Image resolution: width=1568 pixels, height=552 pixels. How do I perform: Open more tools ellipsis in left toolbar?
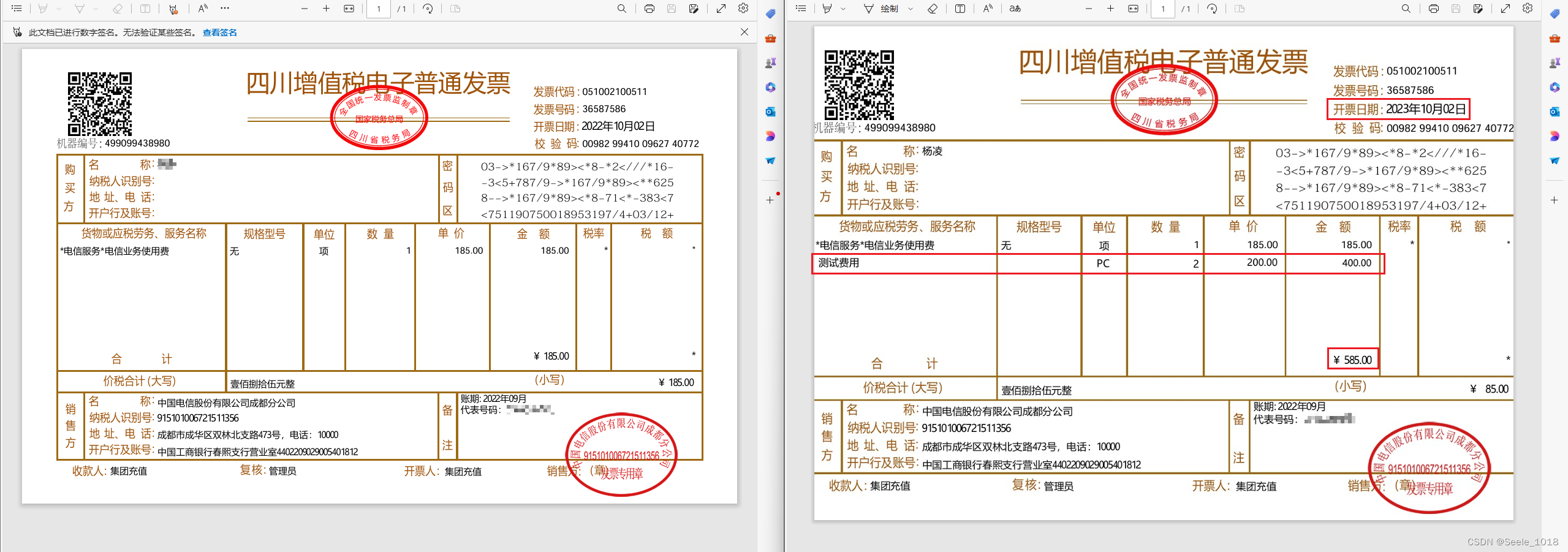point(225,9)
